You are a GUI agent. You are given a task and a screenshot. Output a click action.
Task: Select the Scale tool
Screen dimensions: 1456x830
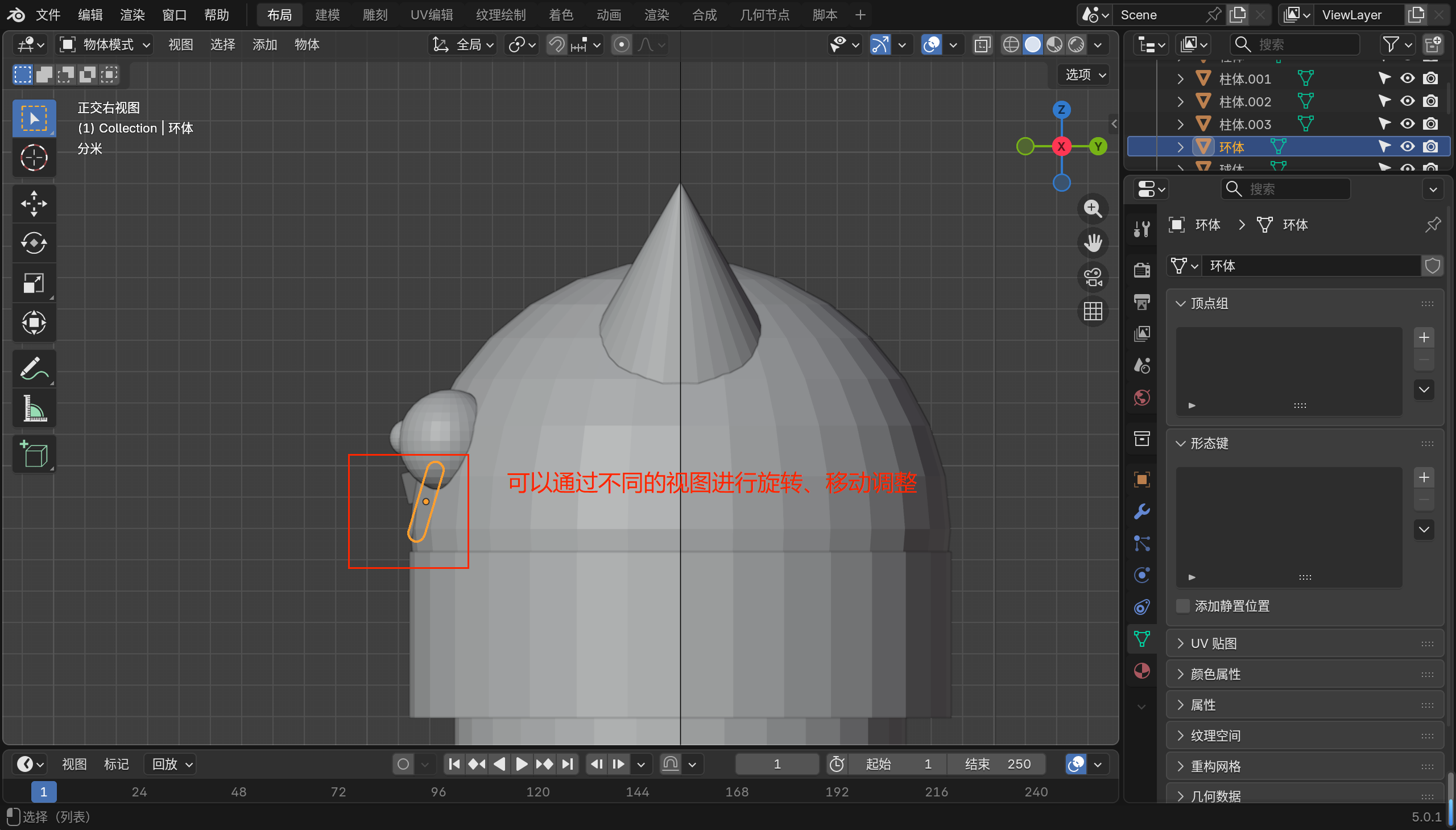(34, 283)
